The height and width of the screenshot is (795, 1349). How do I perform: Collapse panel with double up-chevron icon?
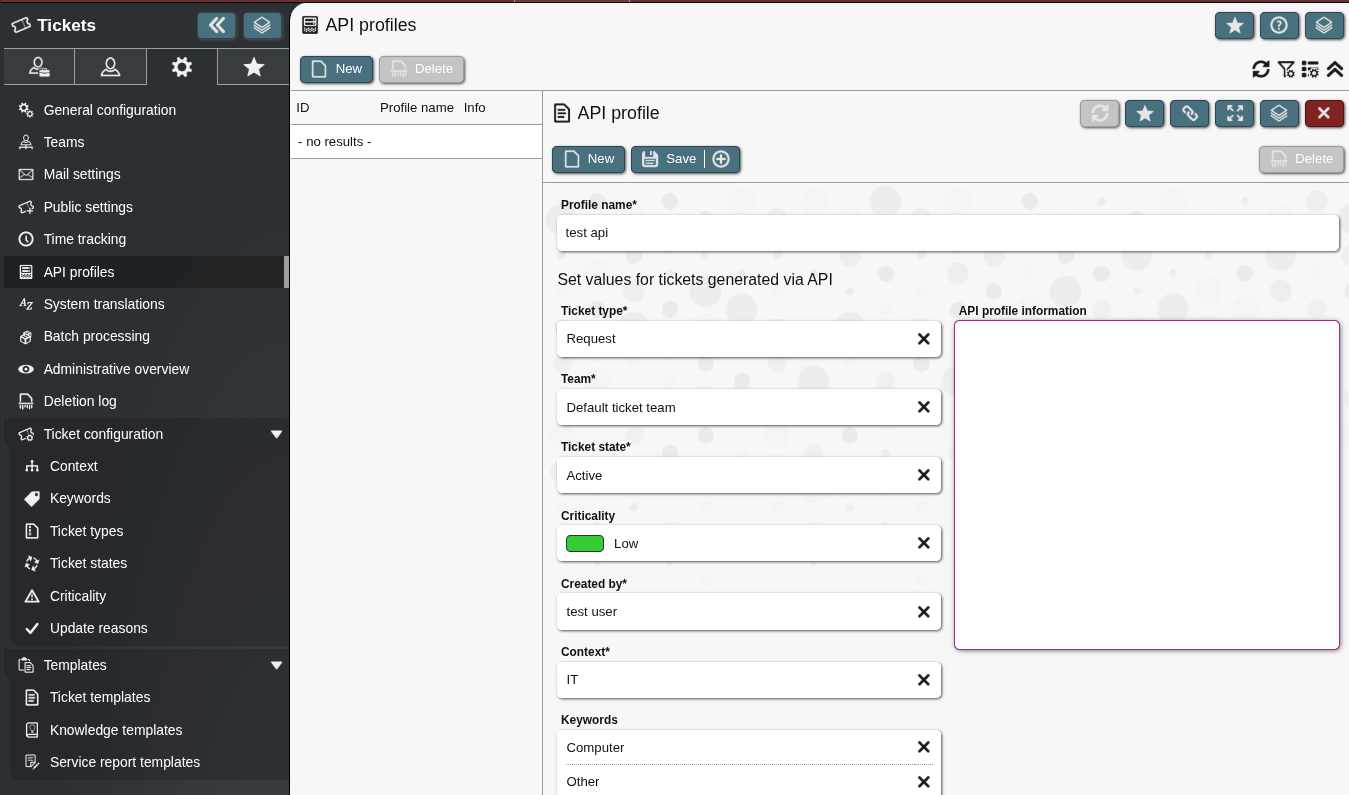point(1334,69)
